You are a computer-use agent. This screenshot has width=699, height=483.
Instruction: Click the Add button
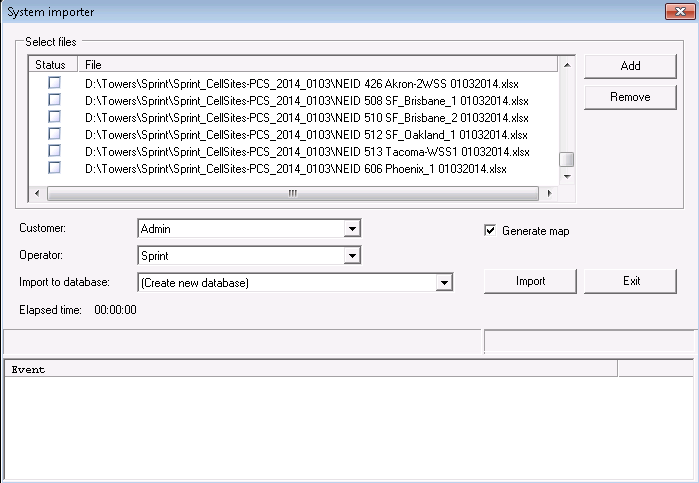[x=630, y=66]
